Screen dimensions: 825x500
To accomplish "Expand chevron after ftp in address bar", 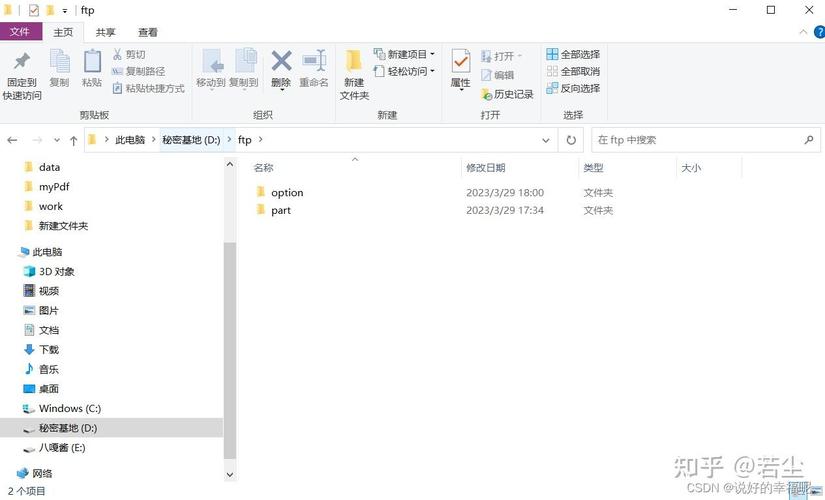I will [x=260, y=140].
